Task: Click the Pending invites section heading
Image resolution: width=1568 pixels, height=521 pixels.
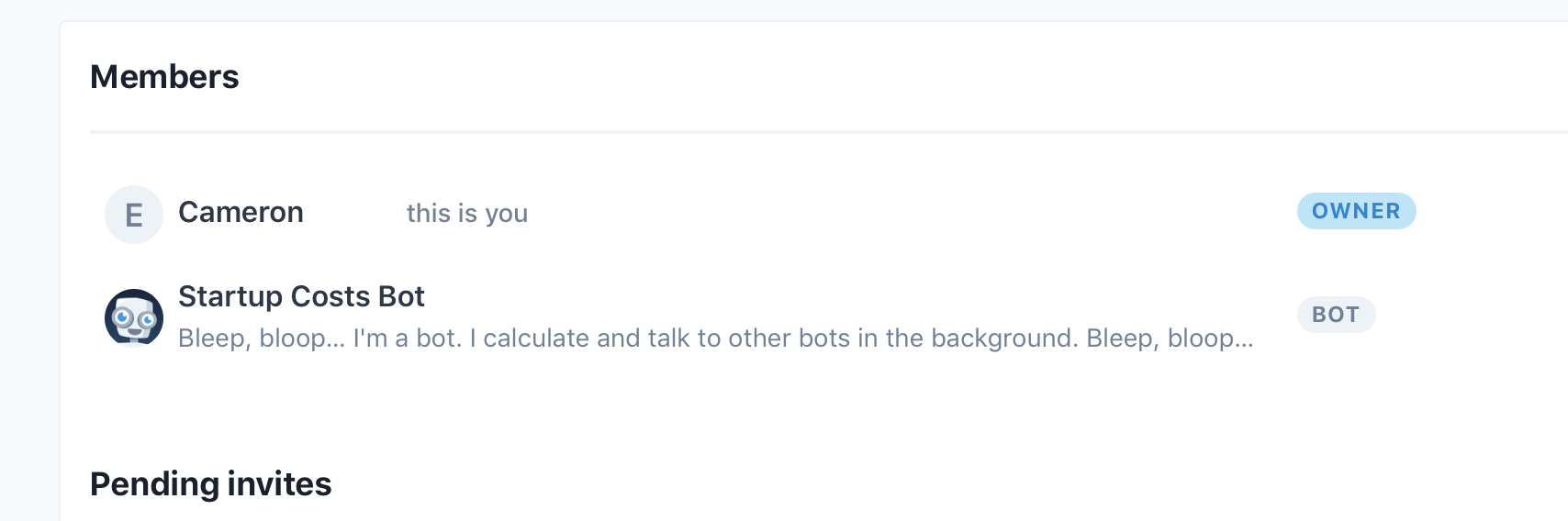Action: 211,484
